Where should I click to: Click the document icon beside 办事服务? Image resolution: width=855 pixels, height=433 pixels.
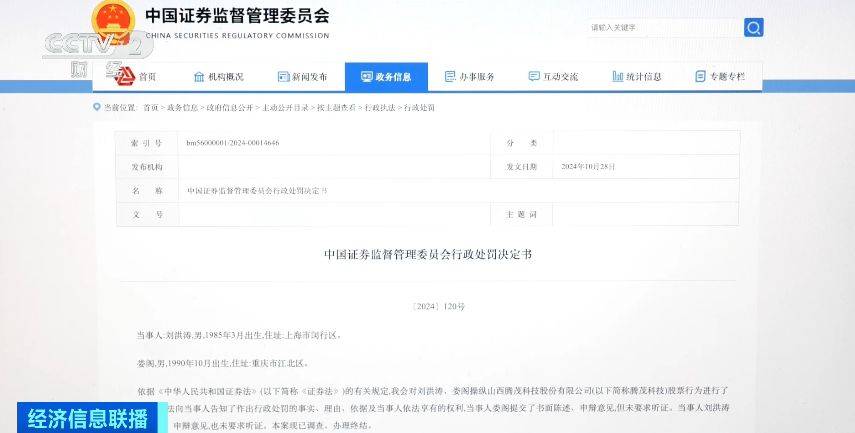tap(450, 77)
